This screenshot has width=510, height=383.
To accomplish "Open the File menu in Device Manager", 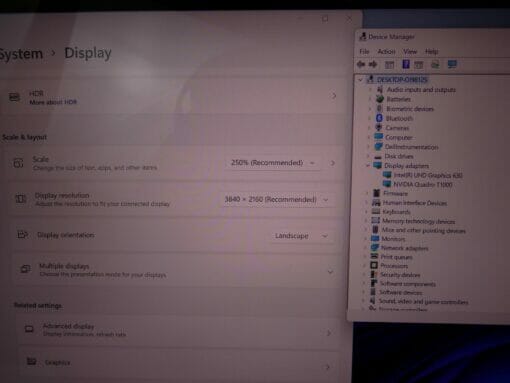I will point(364,51).
